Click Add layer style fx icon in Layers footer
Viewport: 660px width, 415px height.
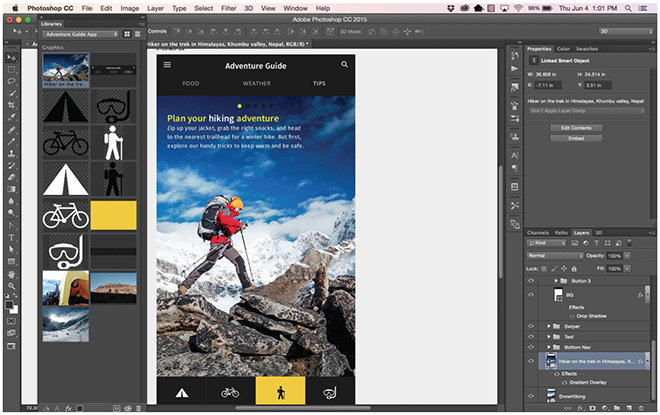coord(580,408)
